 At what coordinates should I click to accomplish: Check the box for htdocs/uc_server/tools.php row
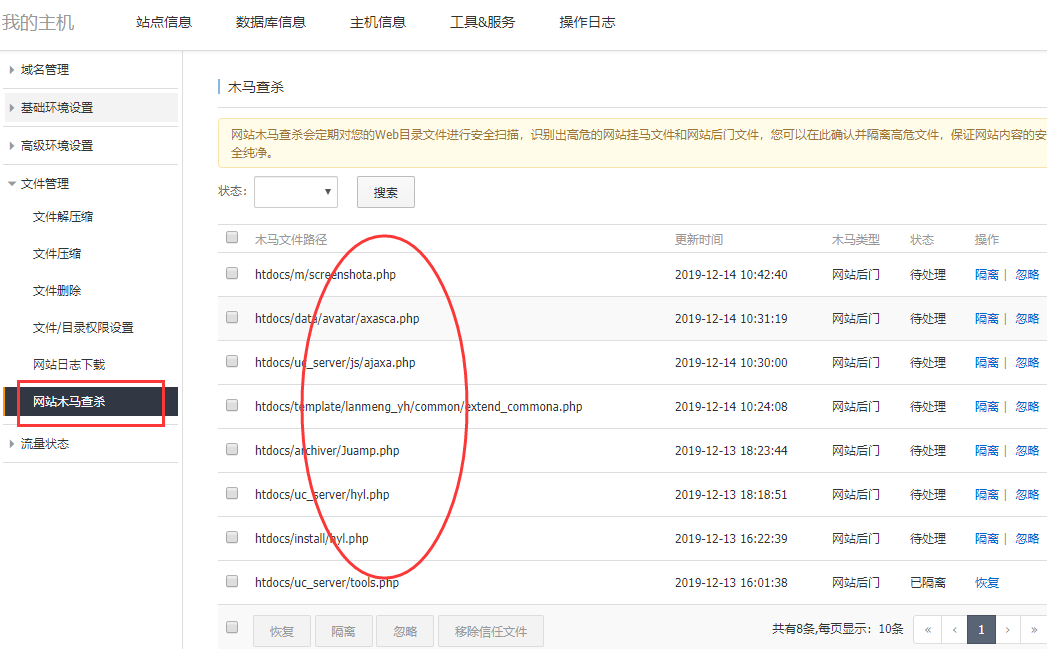[232, 581]
